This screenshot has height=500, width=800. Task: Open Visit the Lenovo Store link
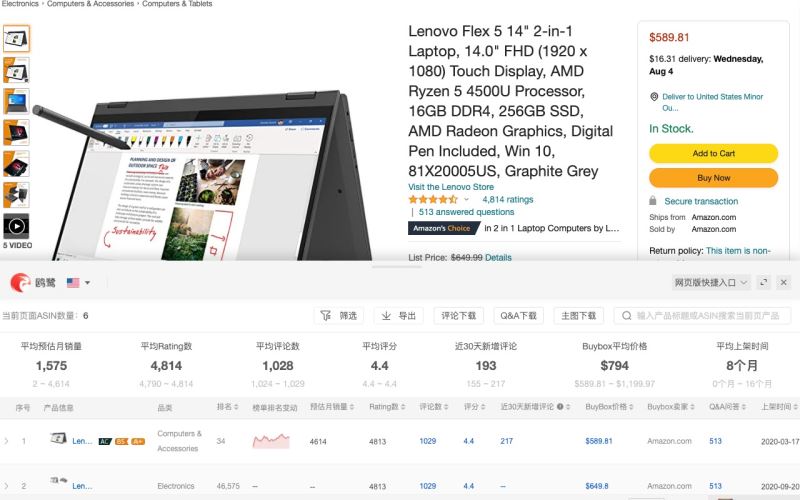pyautogui.click(x=451, y=187)
